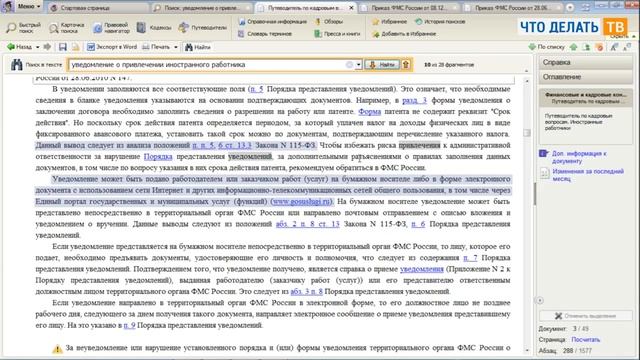Image resolution: width=640 pixels, height=360 pixels.
Task: Open the Кодексы section
Action: [154, 28]
